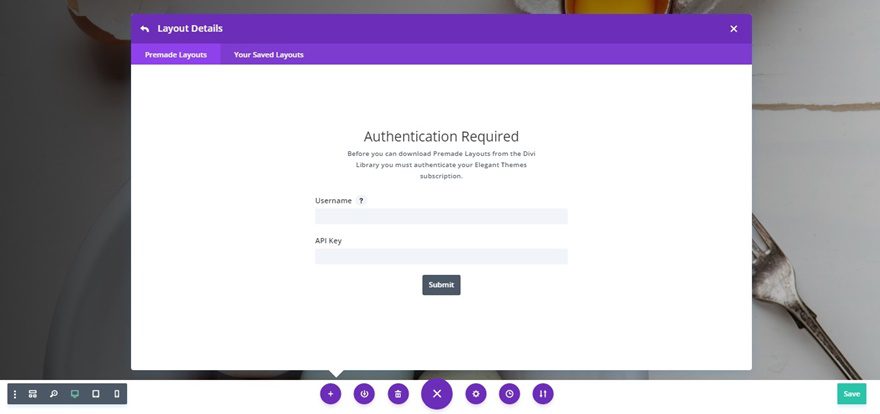Switch to wireframe view
Viewport: 880px width, 414px height.
coord(33,394)
